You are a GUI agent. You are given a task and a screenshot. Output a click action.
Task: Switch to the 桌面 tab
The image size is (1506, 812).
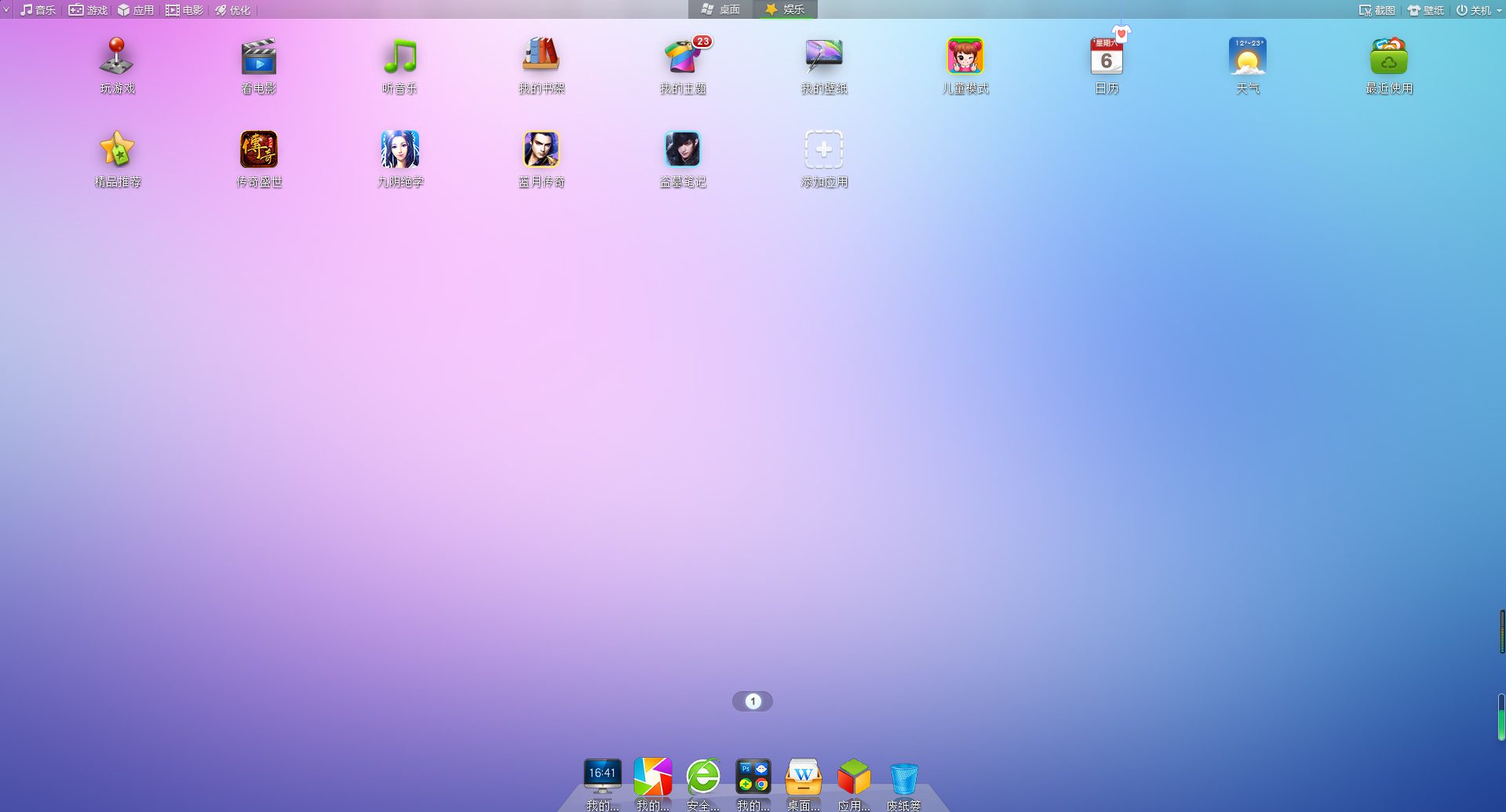720,9
